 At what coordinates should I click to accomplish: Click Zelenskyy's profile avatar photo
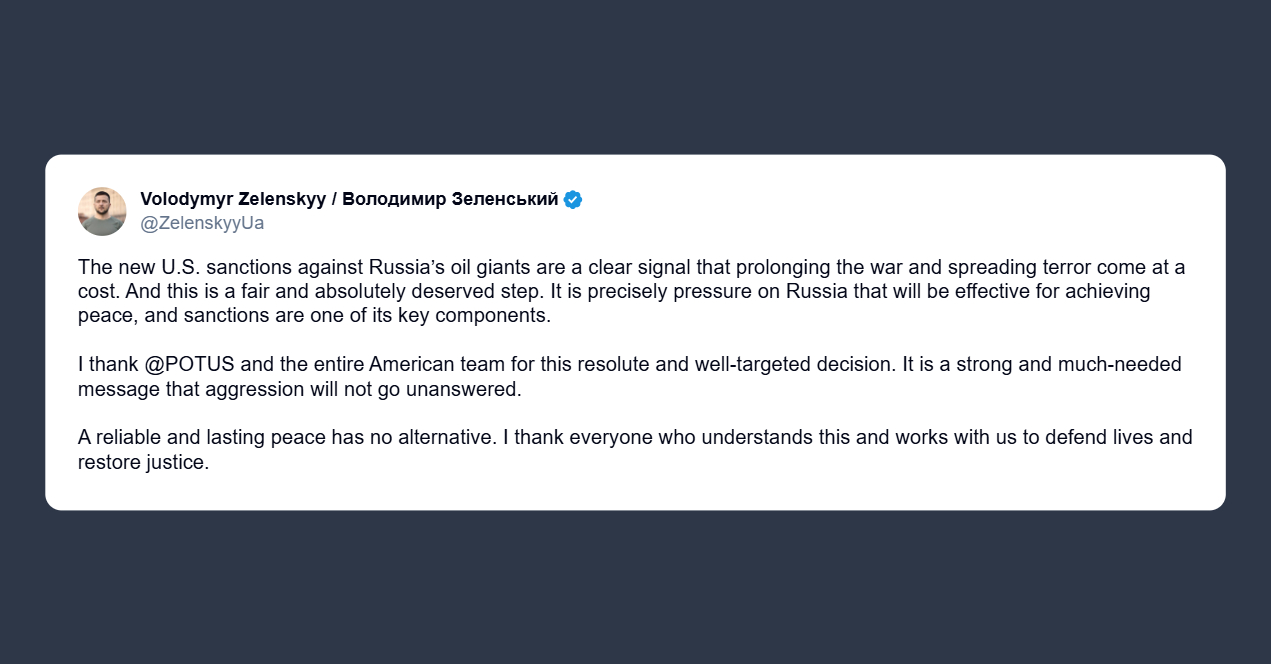(x=102, y=211)
